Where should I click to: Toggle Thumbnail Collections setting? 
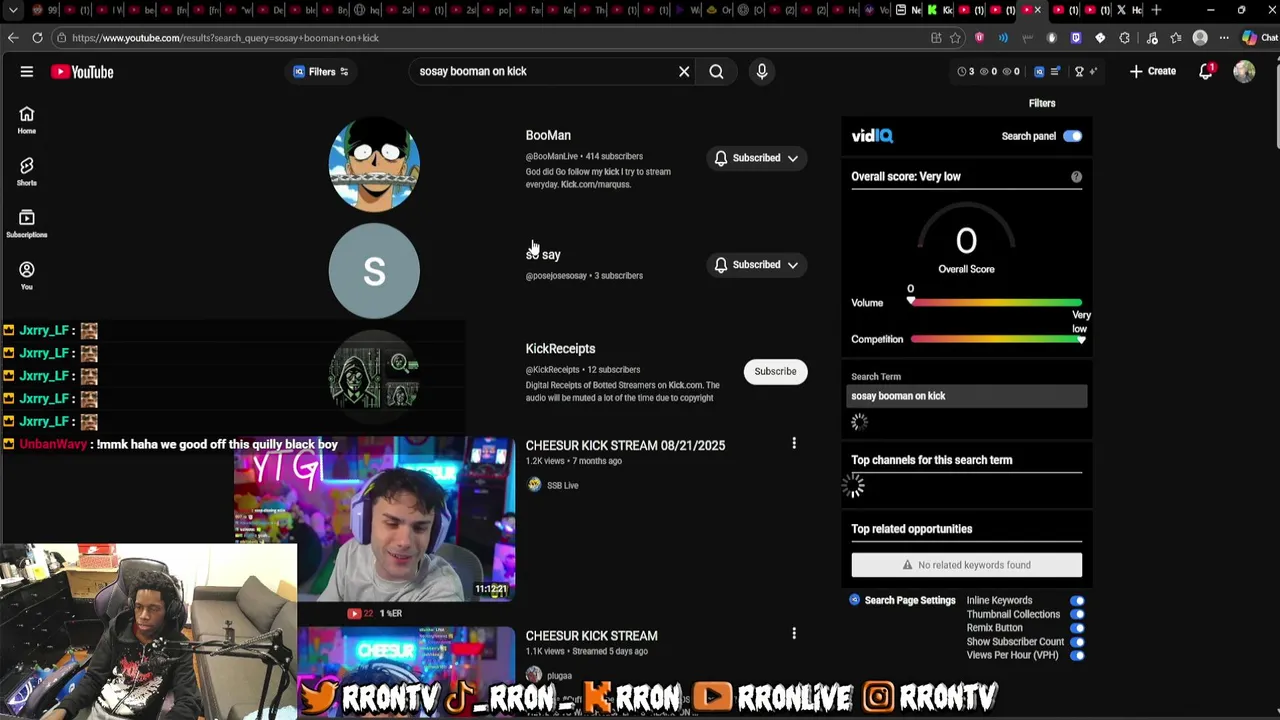click(1077, 615)
